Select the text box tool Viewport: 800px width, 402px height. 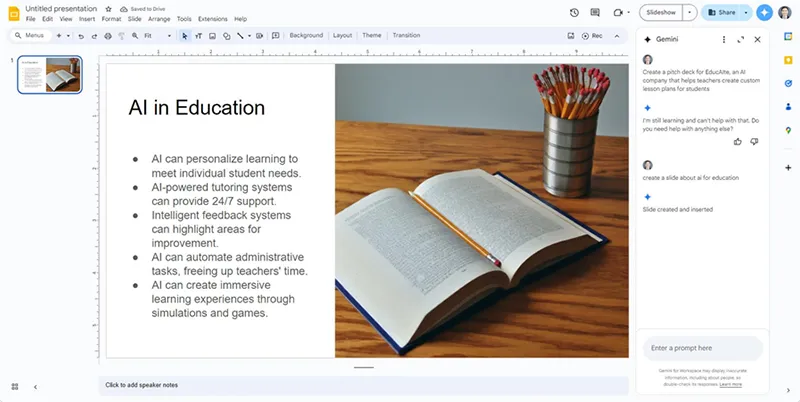[x=198, y=35]
